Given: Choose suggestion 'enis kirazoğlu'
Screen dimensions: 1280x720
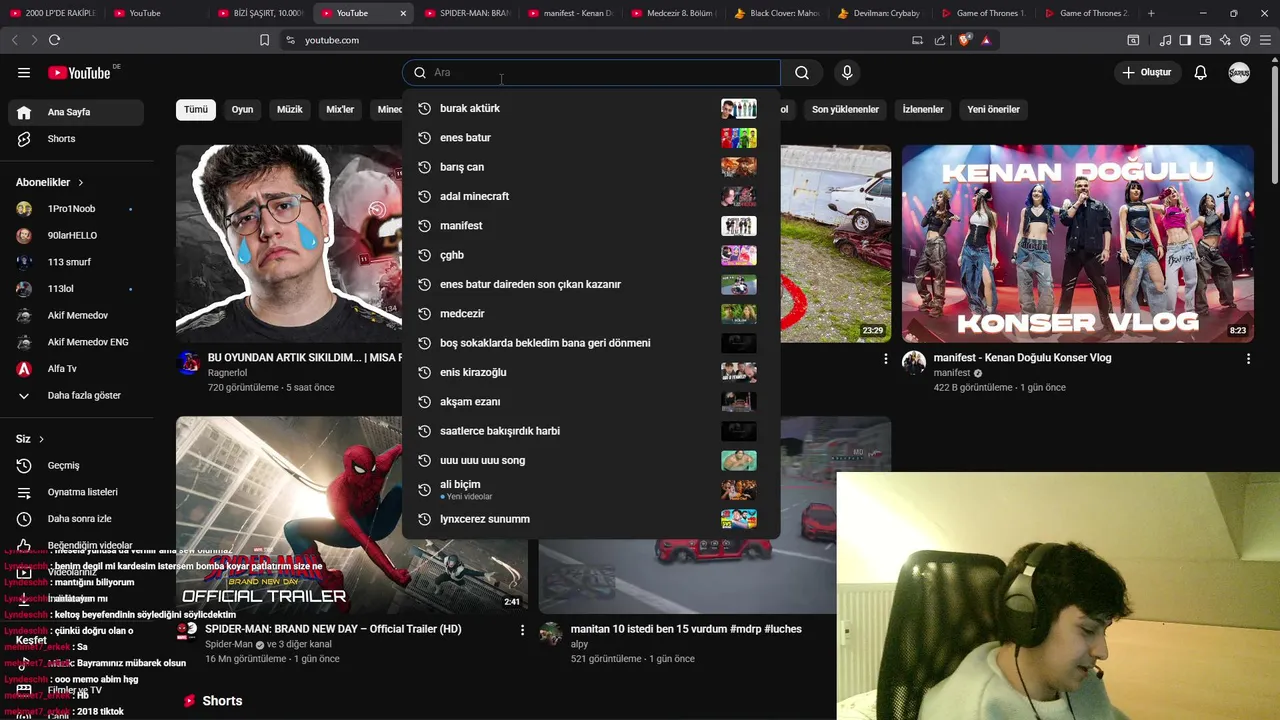Looking at the screenshot, I should tap(591, 372).
